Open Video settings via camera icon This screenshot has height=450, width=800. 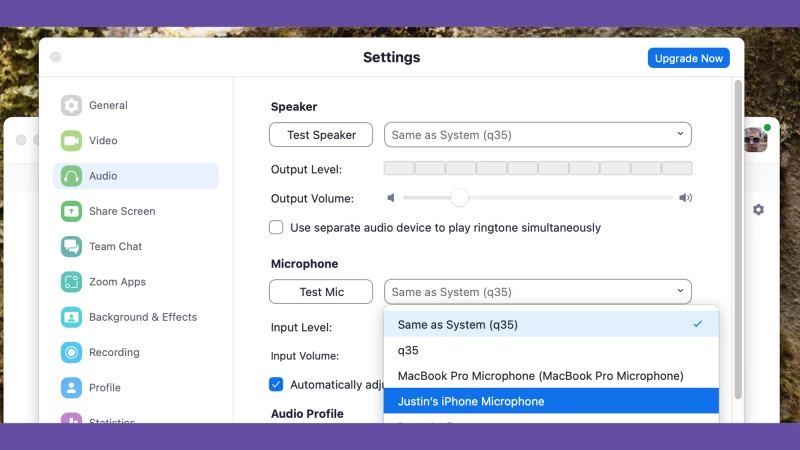pos(71,141)
